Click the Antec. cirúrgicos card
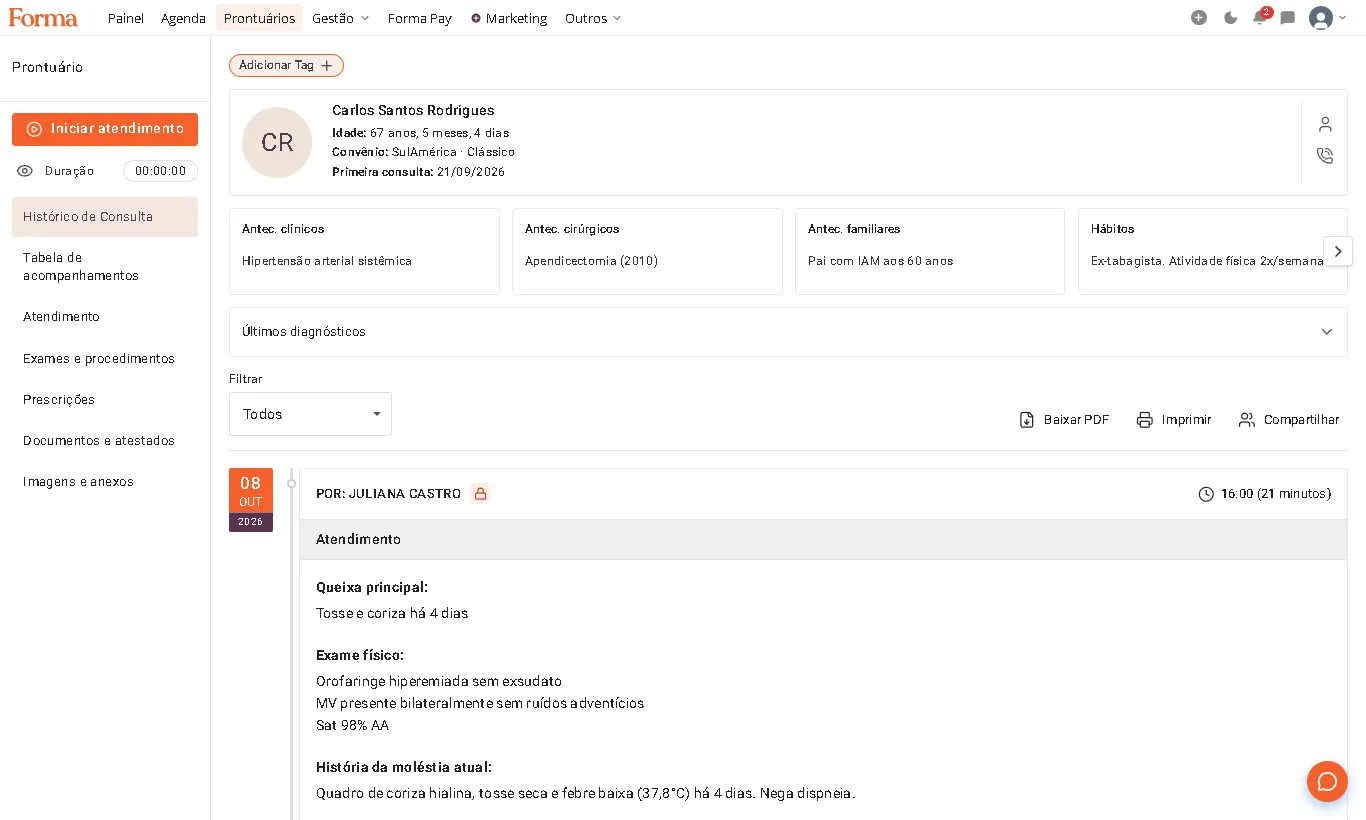This screenshot has width=1366, height=820. click(x=647, y=251)
